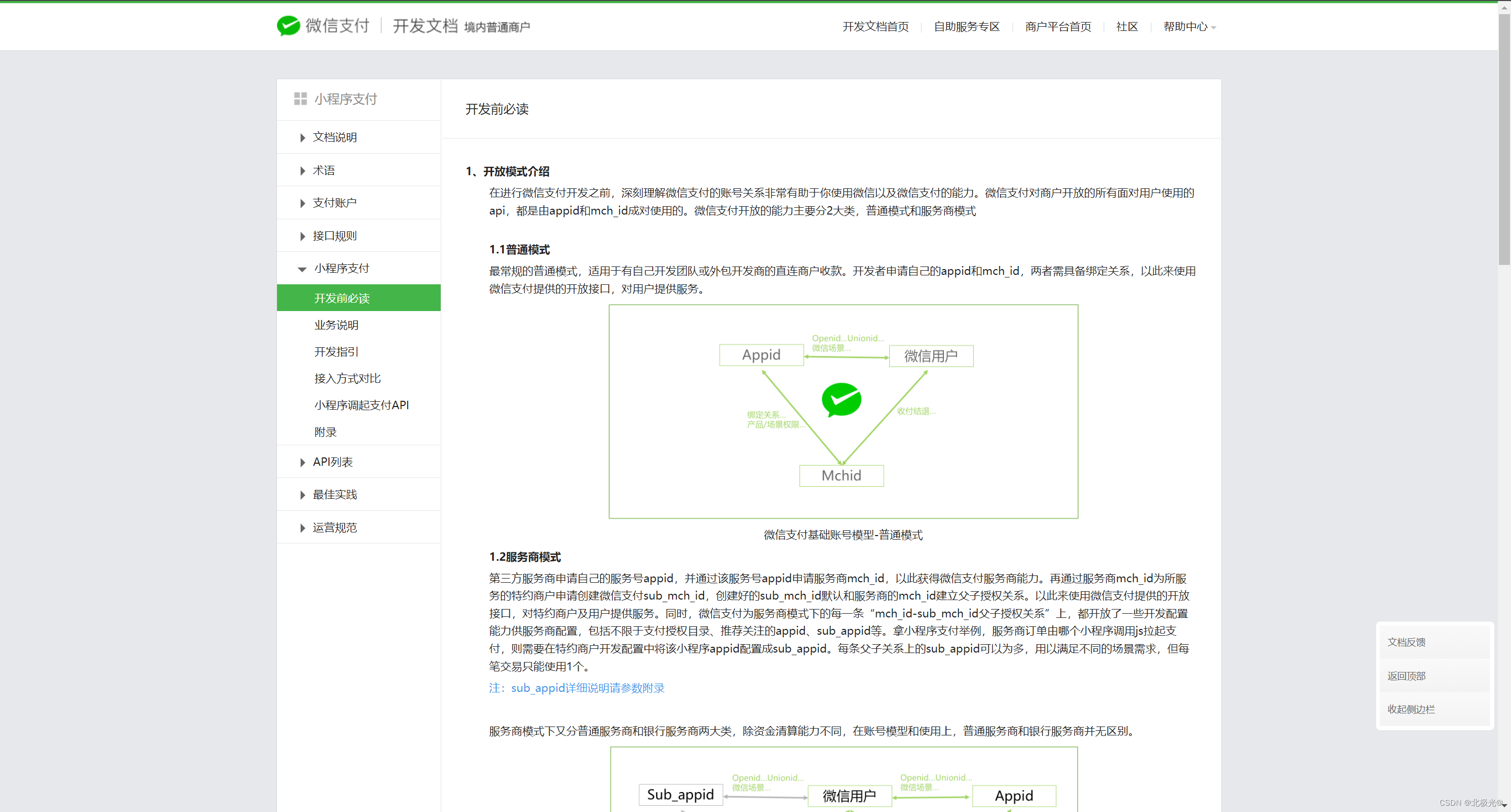Click 返回顶部 in floating panel
This screenshot has height=812, width=1511.
click(1406, 676)
